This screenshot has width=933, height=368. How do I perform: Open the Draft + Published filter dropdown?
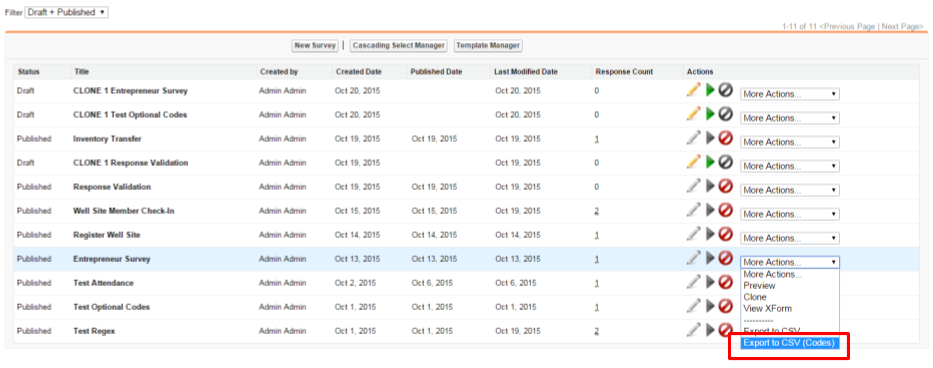point(66,12)
